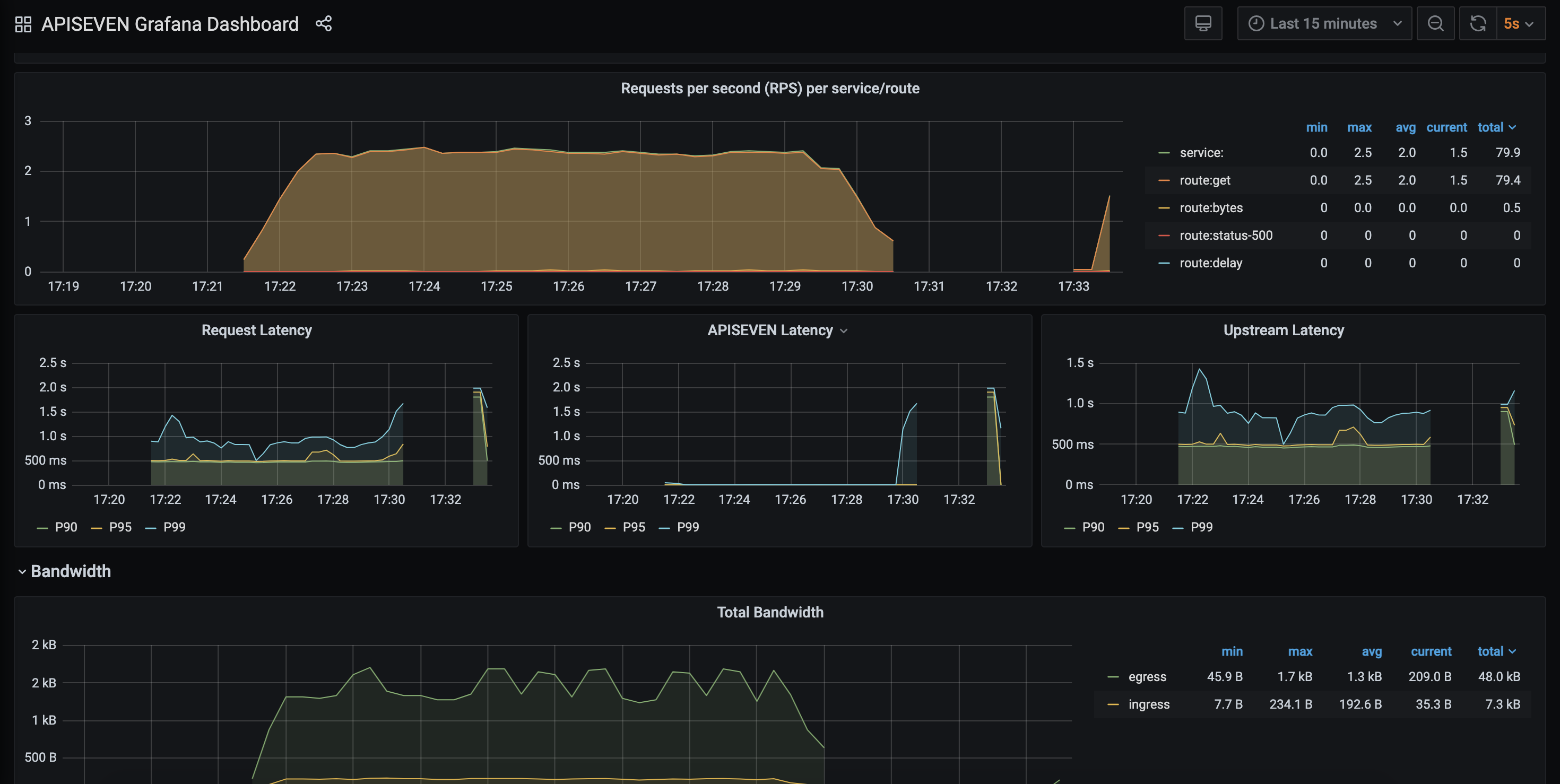Open the Total Bandwidth panel title

[770, 612]
